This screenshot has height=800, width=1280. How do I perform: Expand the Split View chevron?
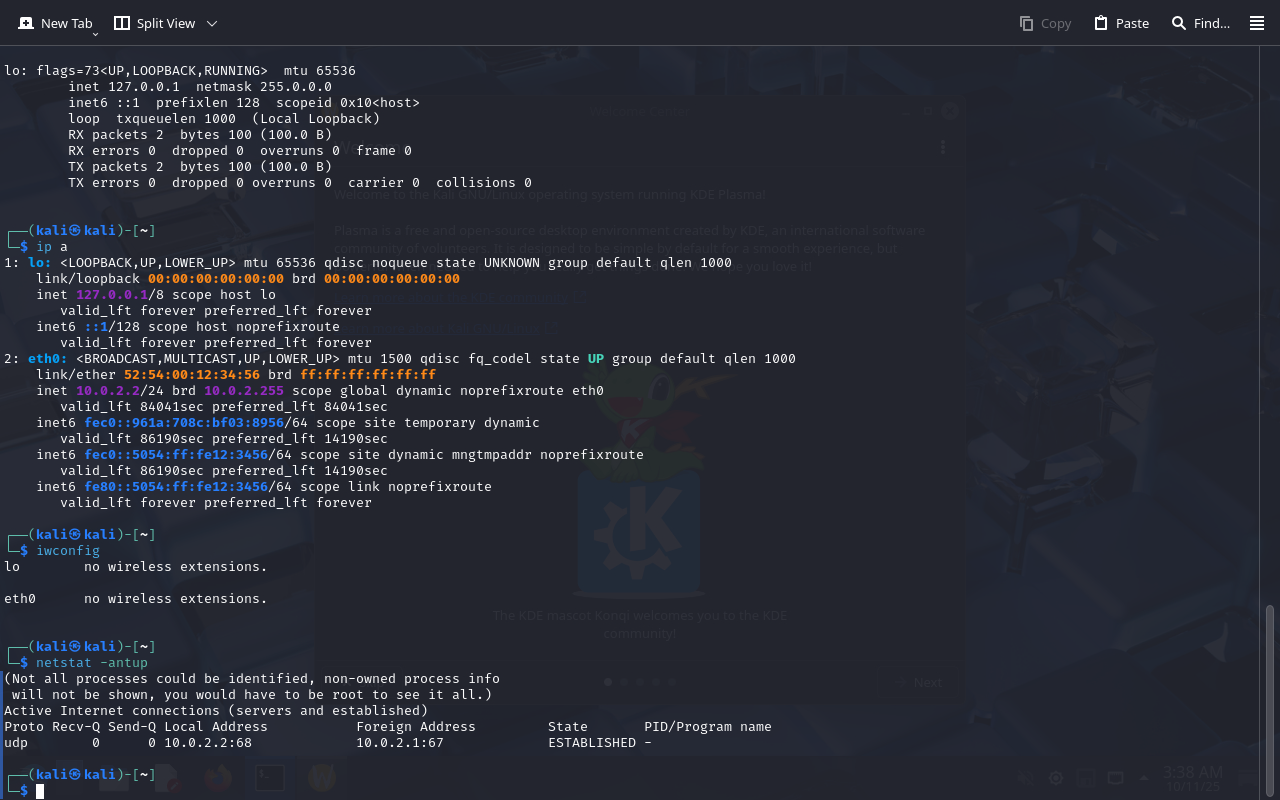pos(212,23)
